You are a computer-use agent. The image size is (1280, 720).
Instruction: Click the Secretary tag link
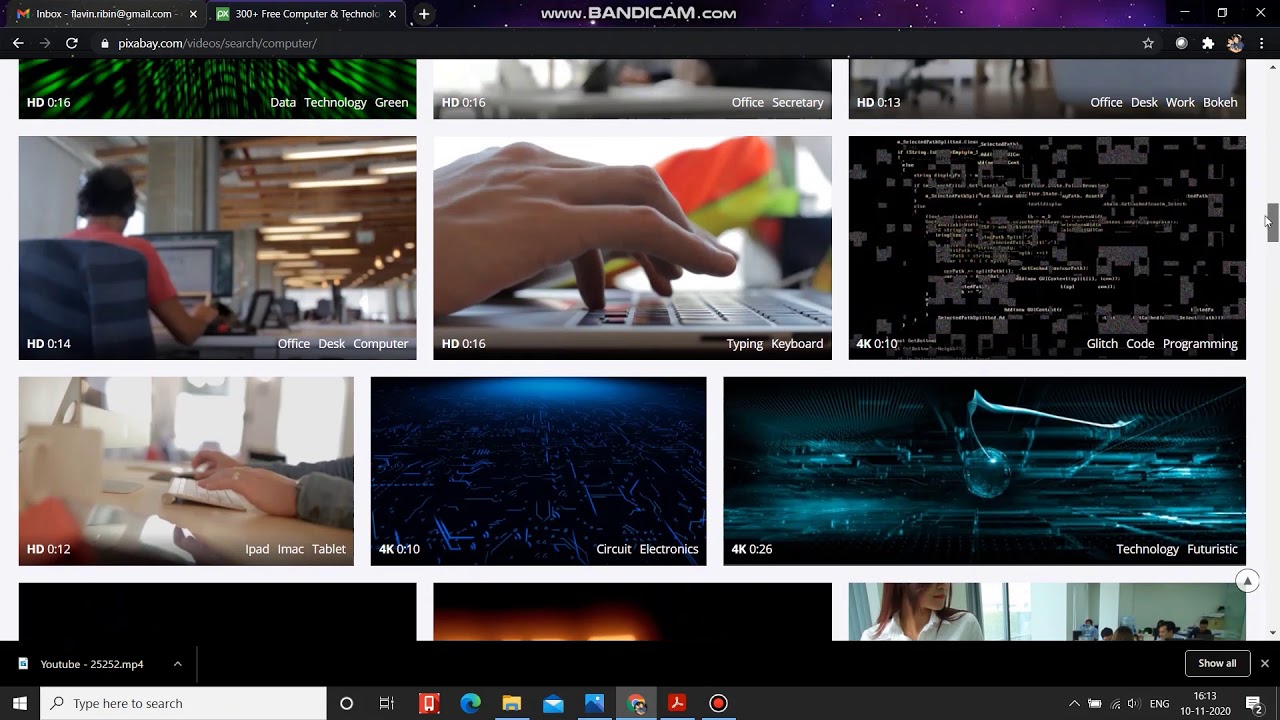tap(798, 102)
